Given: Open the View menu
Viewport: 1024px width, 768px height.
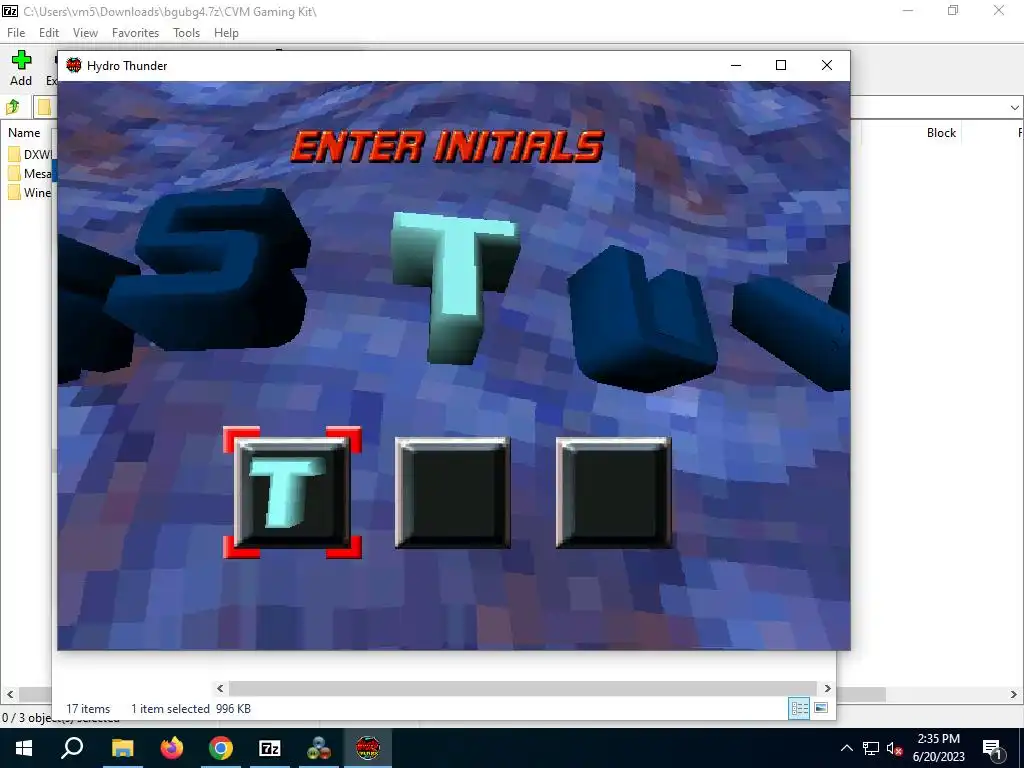Looking at the screenshot, I should click(x=85, y=33).
